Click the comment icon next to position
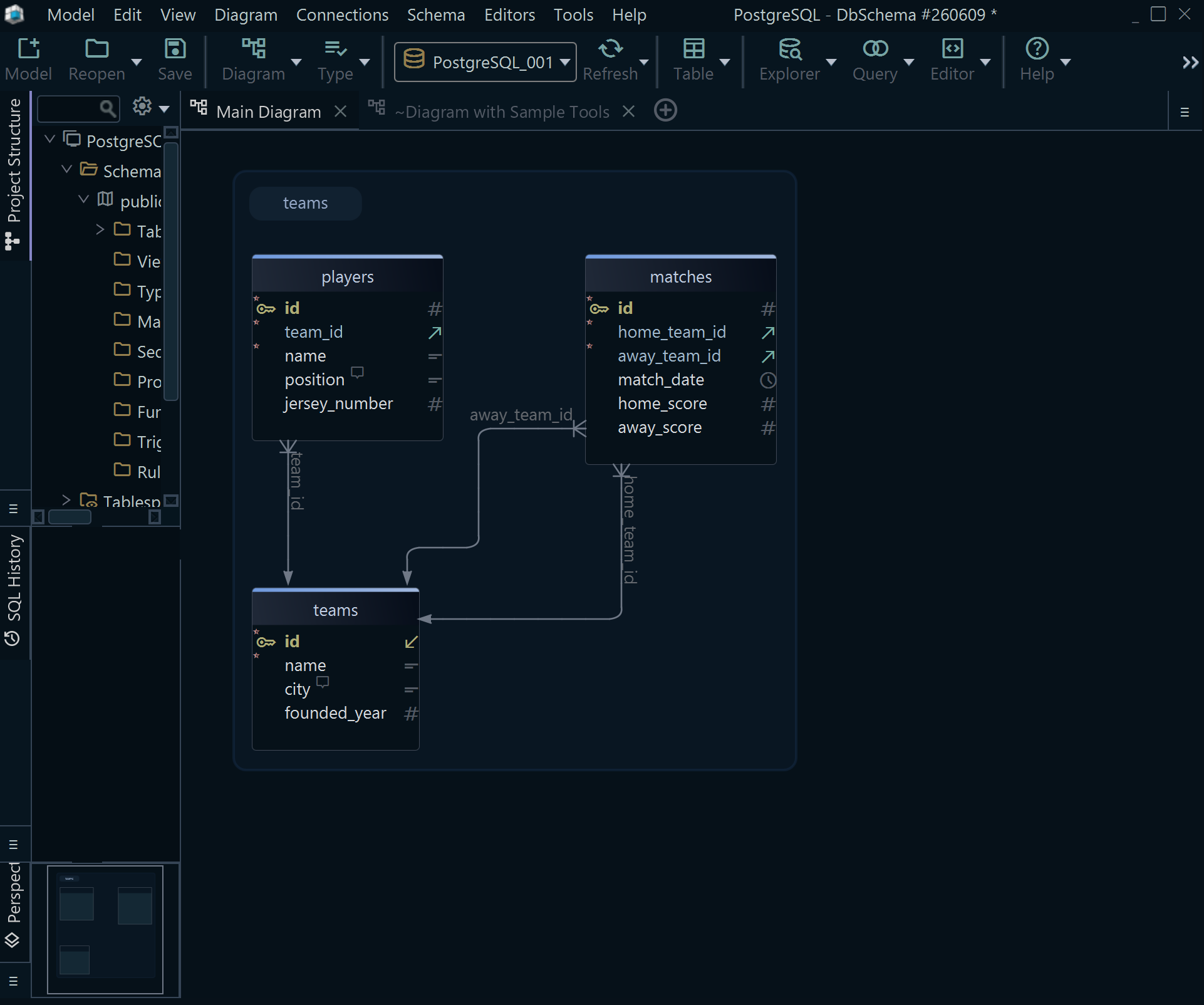Viewport: 1204px width, 1005px height. point(357,373)
